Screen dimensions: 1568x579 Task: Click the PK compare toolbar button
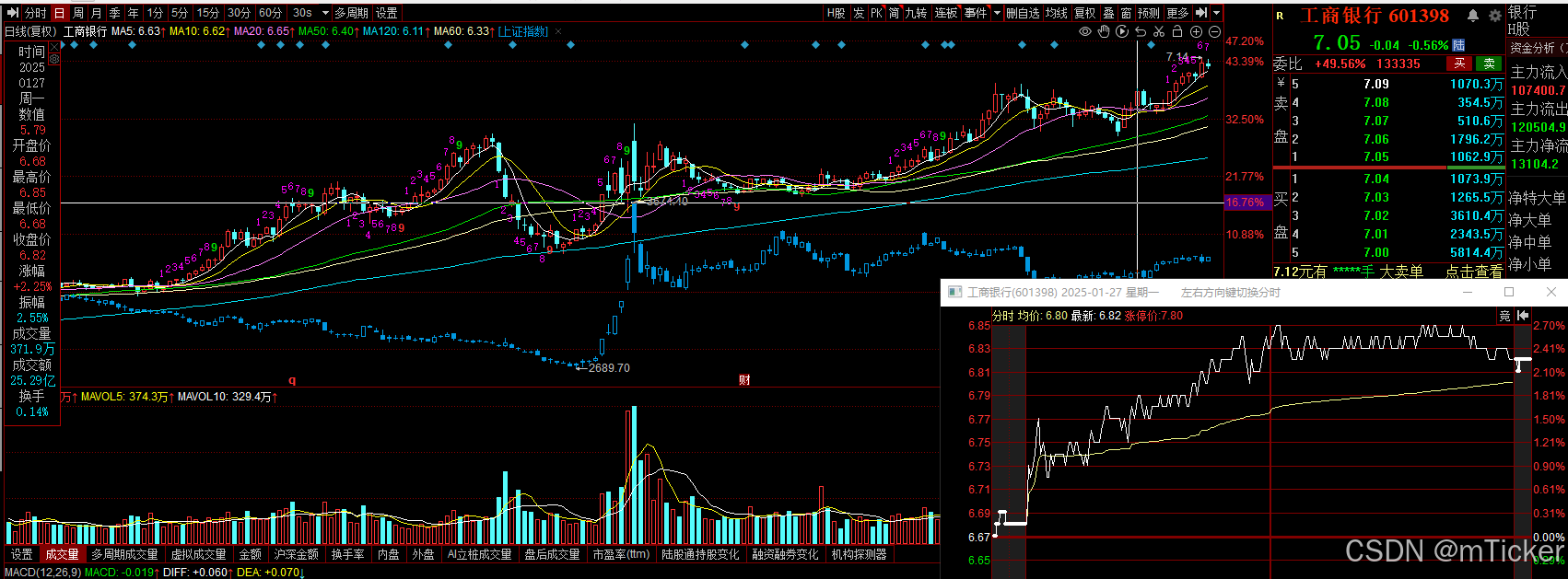pyautogui.click(x=876, y=13)
